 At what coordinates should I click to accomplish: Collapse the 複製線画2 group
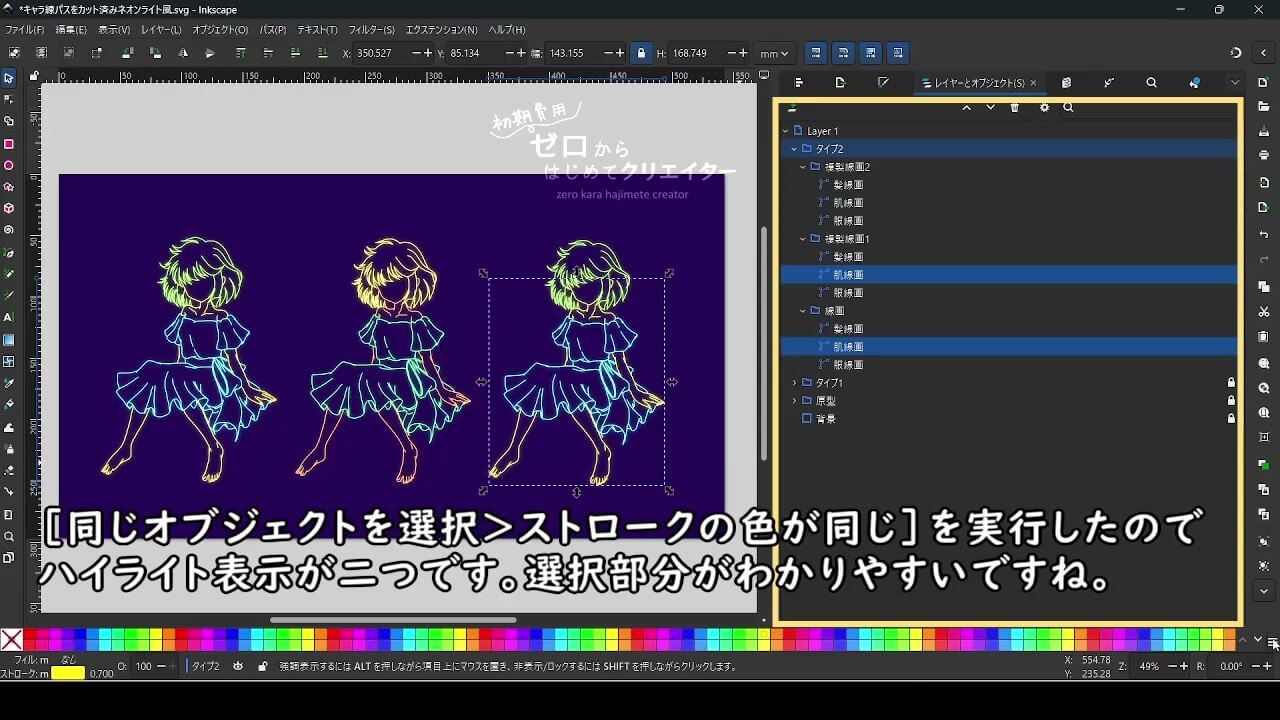[802, 167]
